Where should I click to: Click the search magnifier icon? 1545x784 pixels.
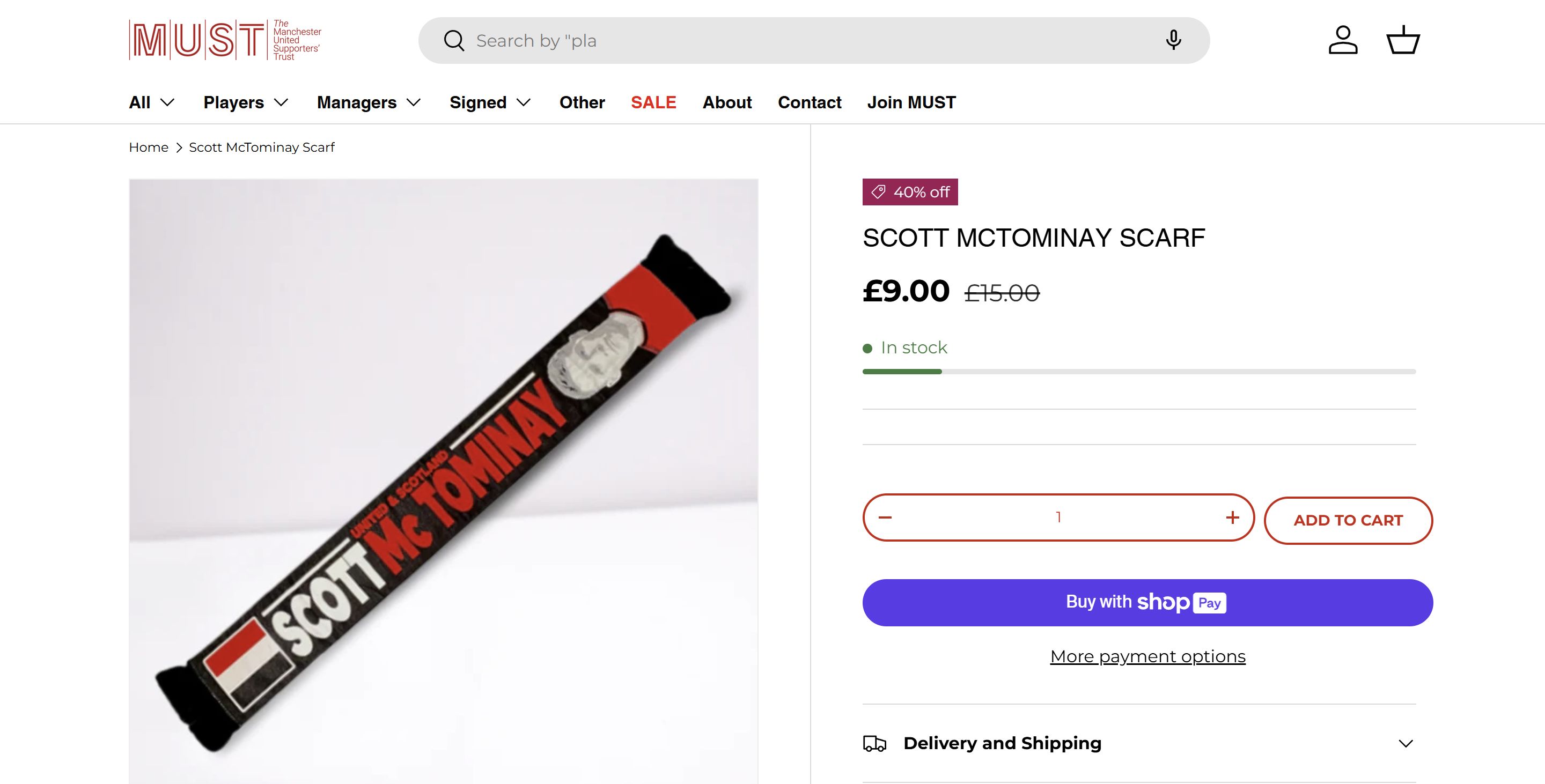click(454, 41)
